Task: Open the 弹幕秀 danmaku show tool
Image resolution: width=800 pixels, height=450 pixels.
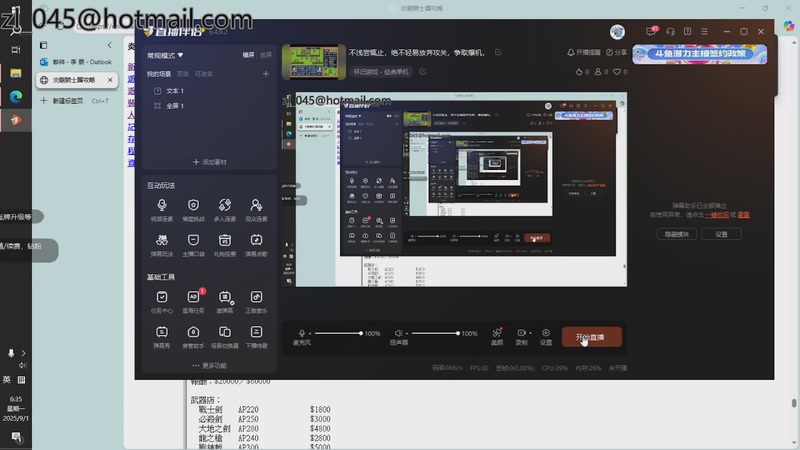Action: click(162, 337)
